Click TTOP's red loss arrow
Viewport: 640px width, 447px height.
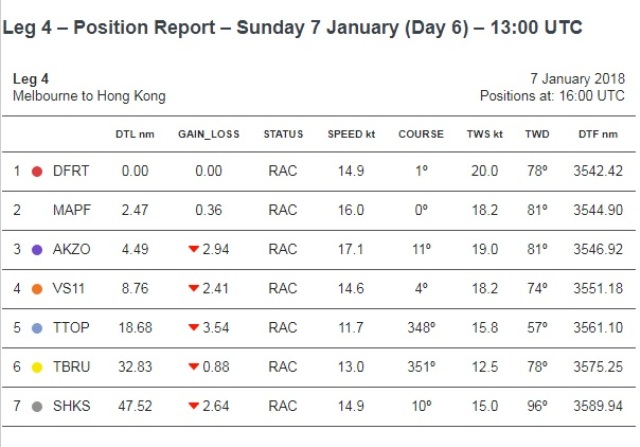pyautogui.click(x=193, y=327)
